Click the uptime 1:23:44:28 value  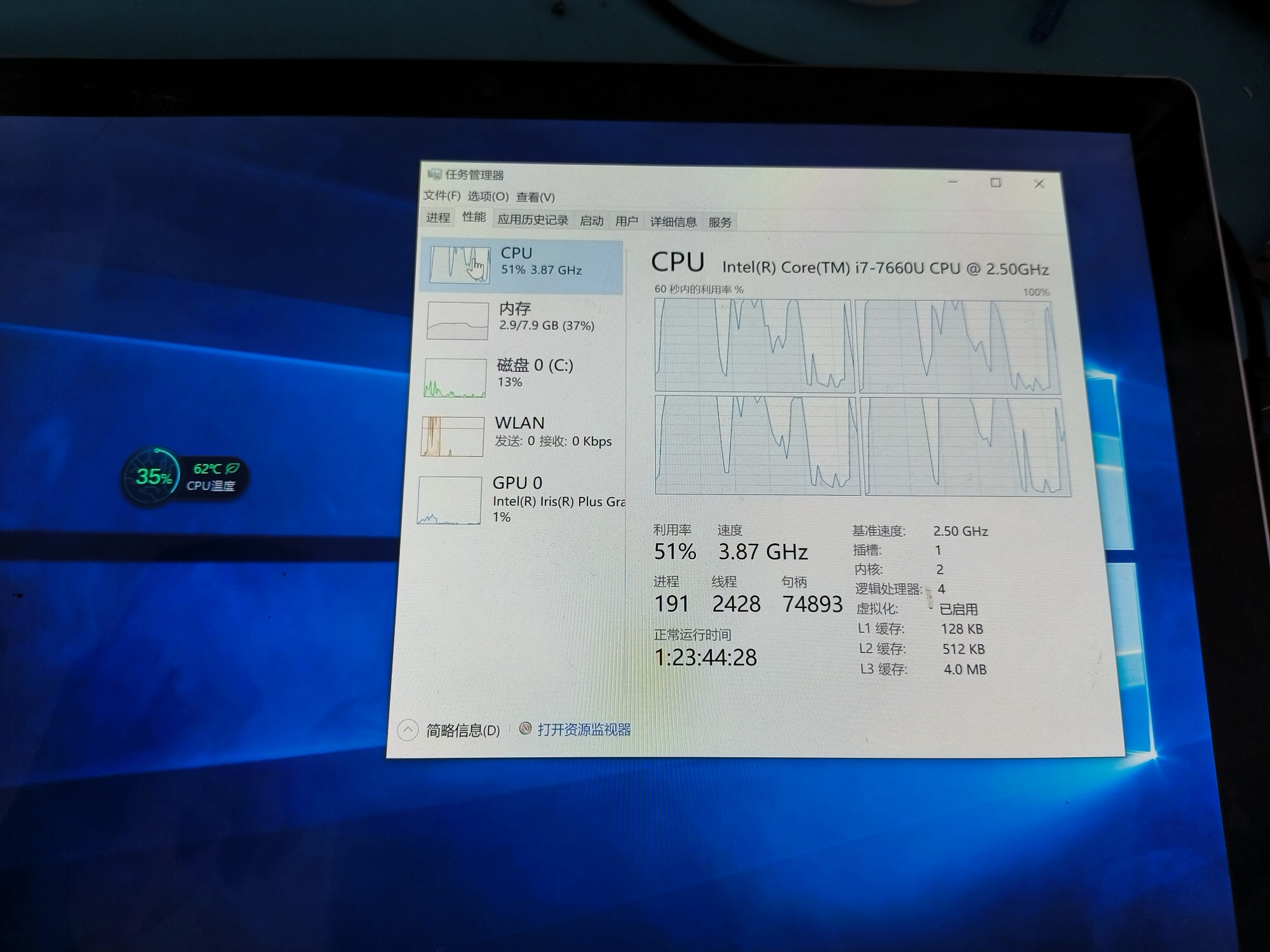pos(705,658)
